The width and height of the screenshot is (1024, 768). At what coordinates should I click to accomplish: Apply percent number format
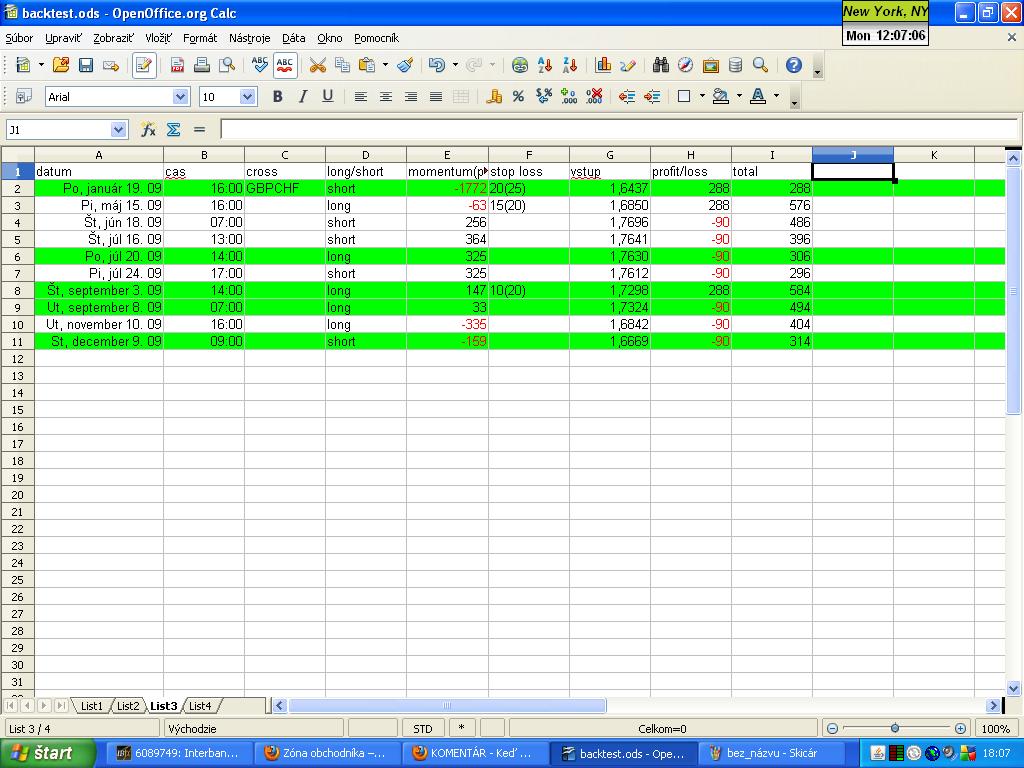518,96
